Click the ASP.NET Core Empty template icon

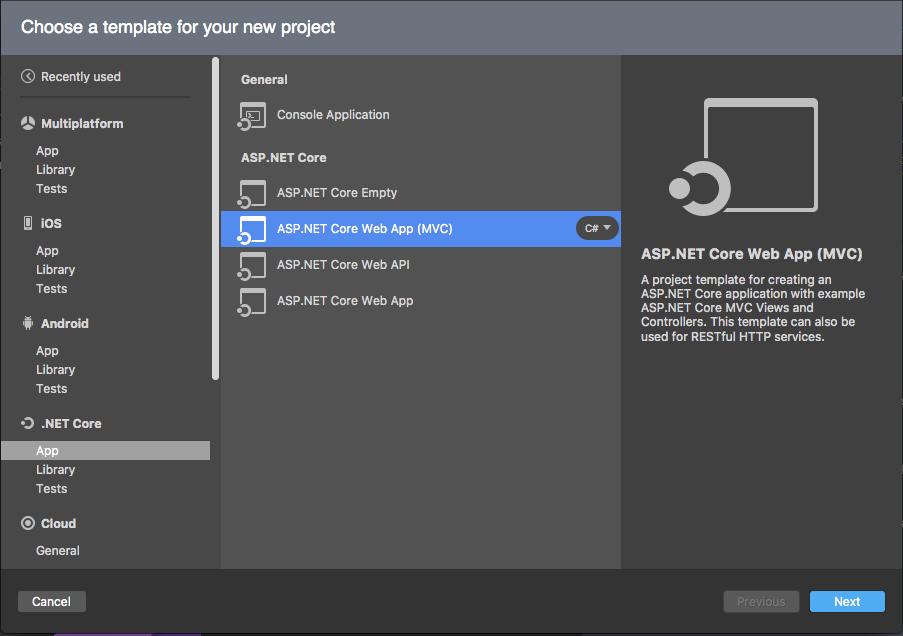point(252,194)
